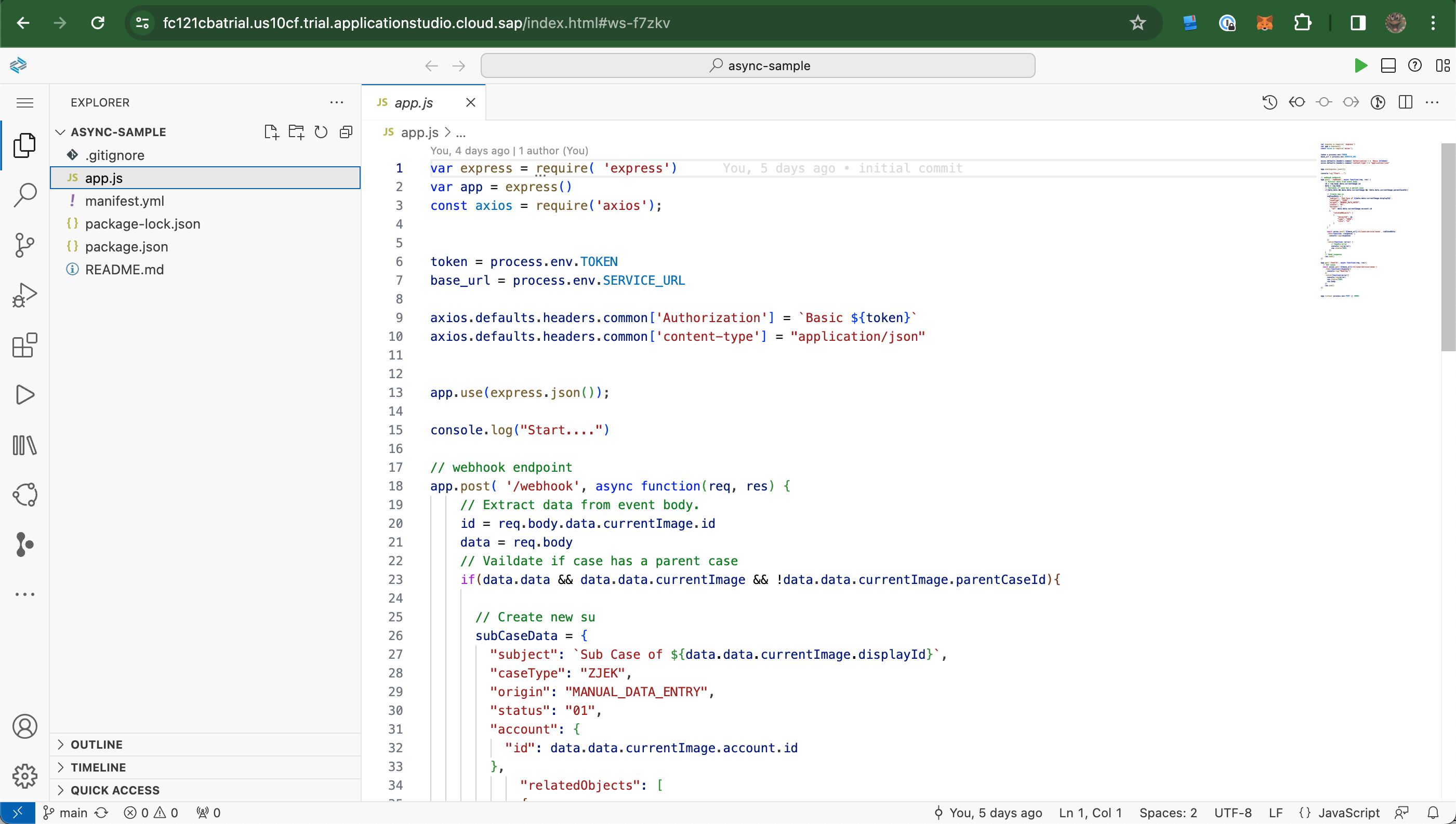Open the hamburger application menu

point(24,102)
